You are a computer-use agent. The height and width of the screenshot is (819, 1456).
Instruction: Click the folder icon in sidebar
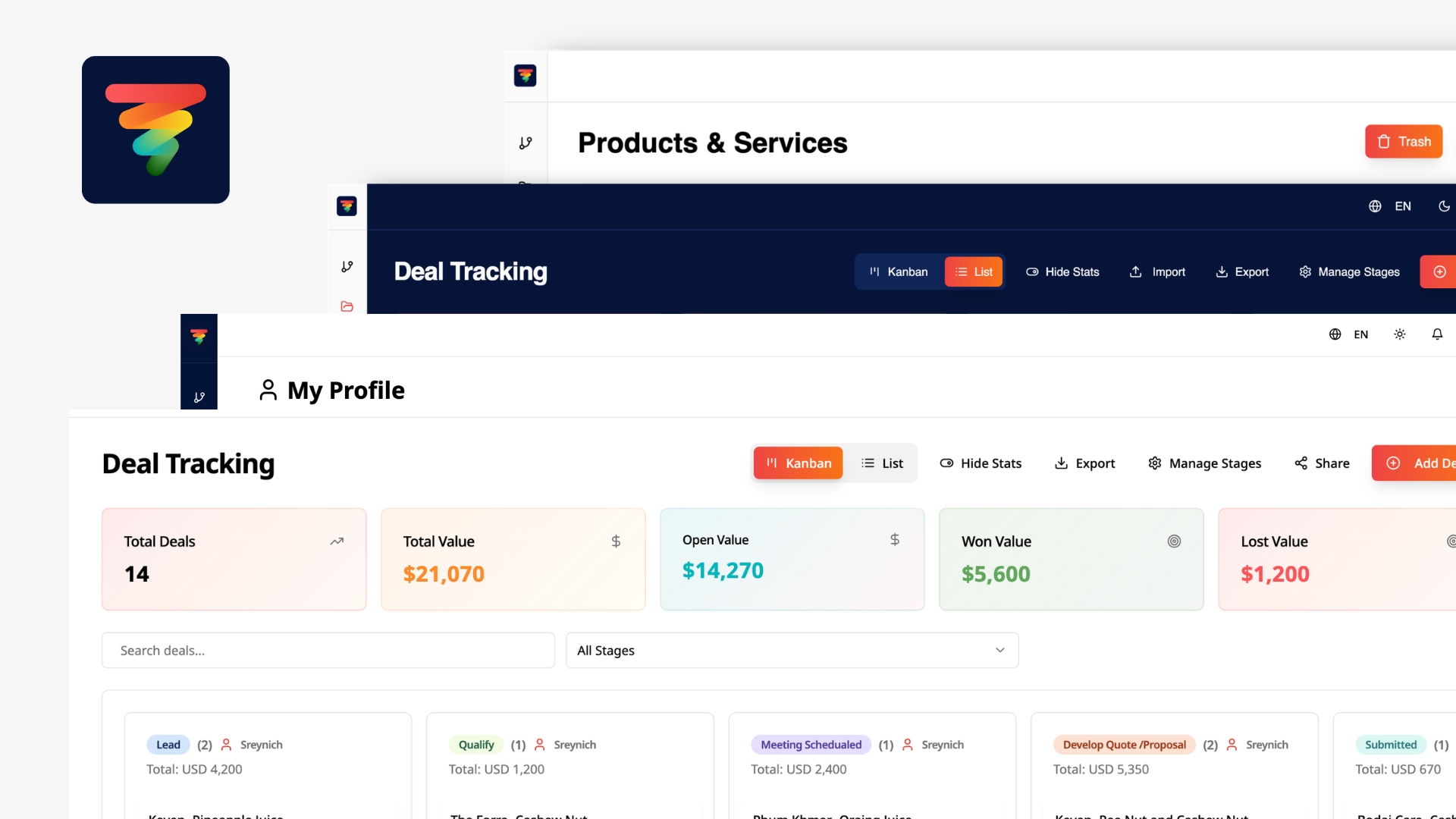[347, 306]
